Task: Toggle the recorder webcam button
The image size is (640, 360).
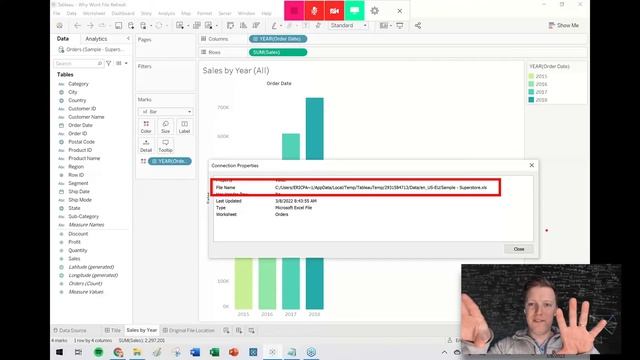Action: 334,11
